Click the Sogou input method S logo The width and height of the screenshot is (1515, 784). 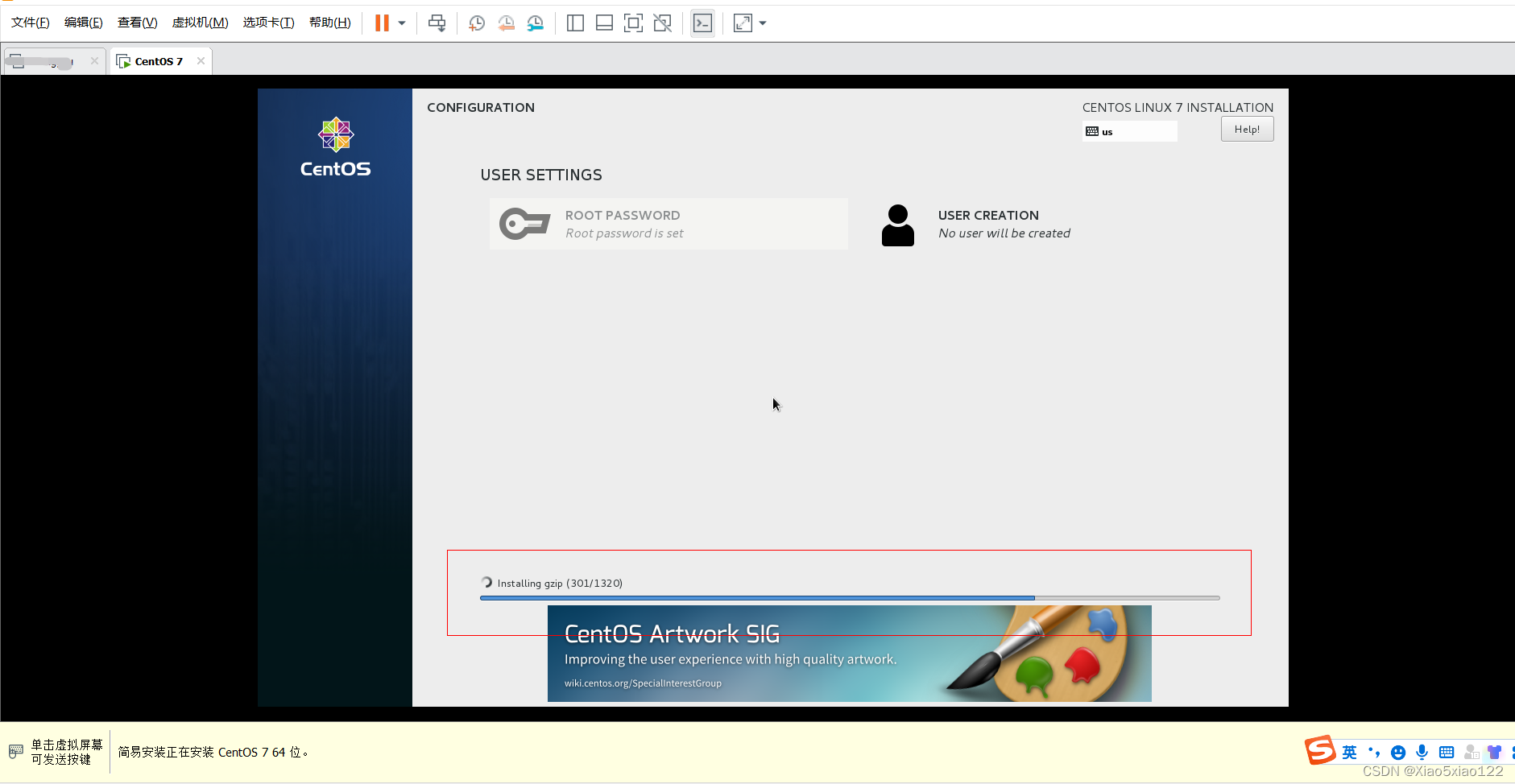click(x=1320, y=750)
